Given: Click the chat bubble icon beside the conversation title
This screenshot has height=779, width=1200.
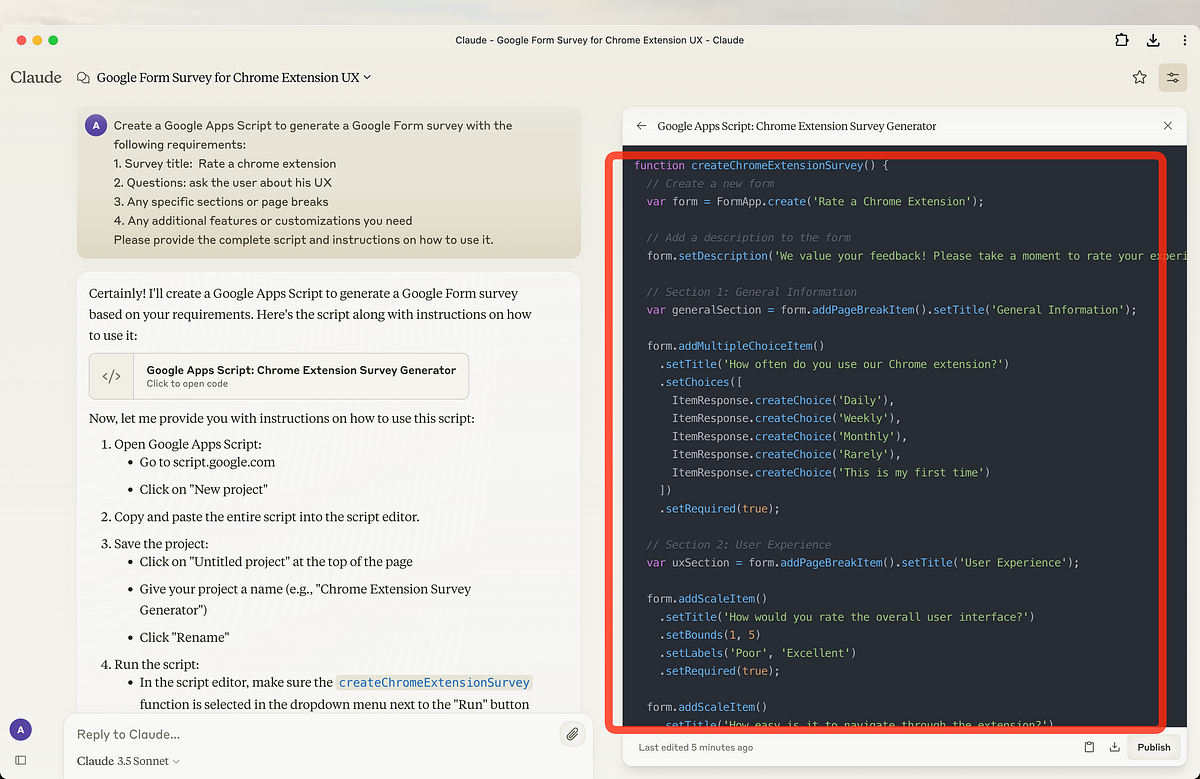Looking at the screenshot, I should click(83, 77).
